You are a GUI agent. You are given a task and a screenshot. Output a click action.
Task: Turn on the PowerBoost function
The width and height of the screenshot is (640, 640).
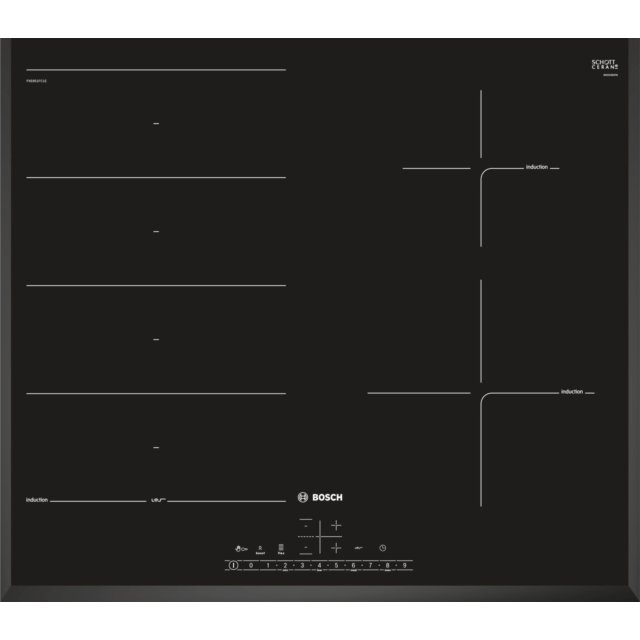pos(260,550)
